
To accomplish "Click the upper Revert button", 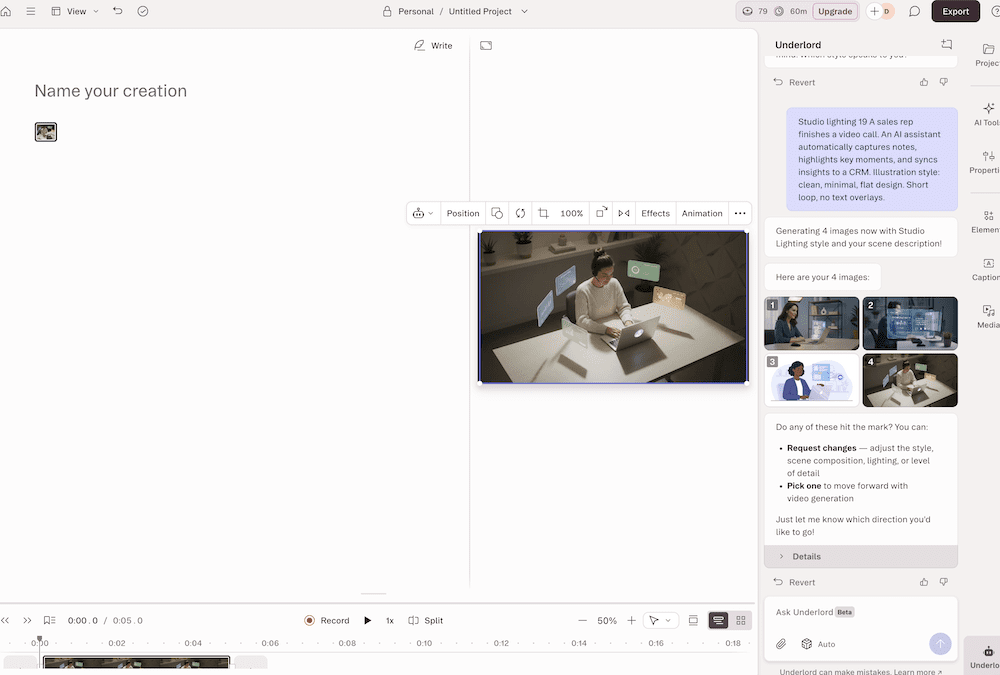I will tap(795, 82).
